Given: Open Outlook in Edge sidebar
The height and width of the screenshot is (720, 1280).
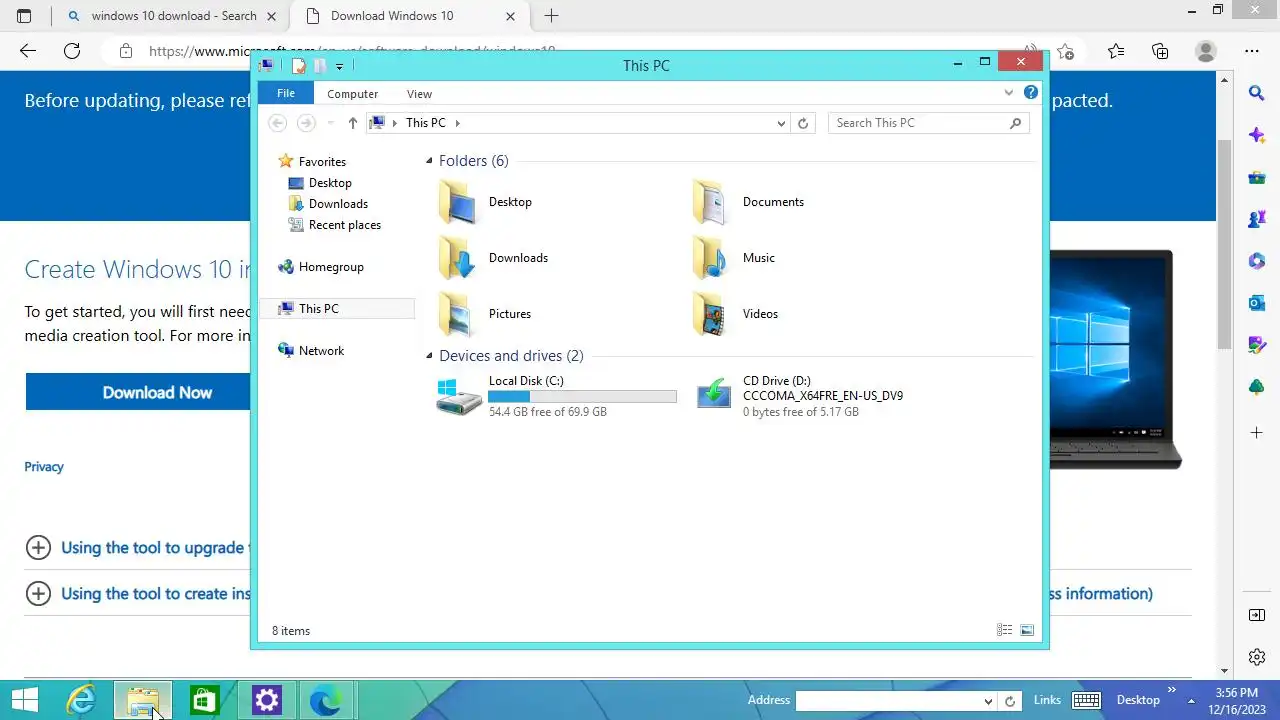Looking at the screenshot, I should [1257, 302].
